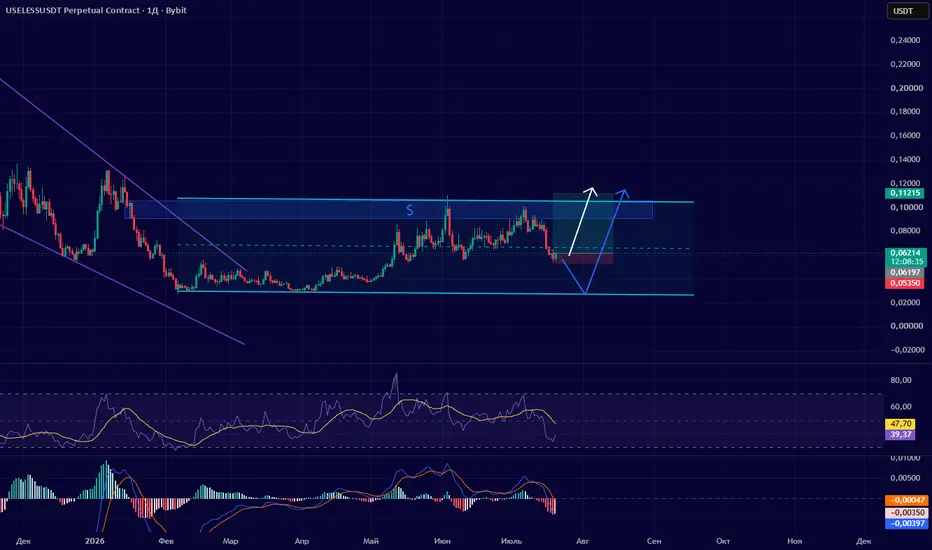Click the 0,22000 price axis label
Screen dimensions: 932x550
click(x=906, y=64)
